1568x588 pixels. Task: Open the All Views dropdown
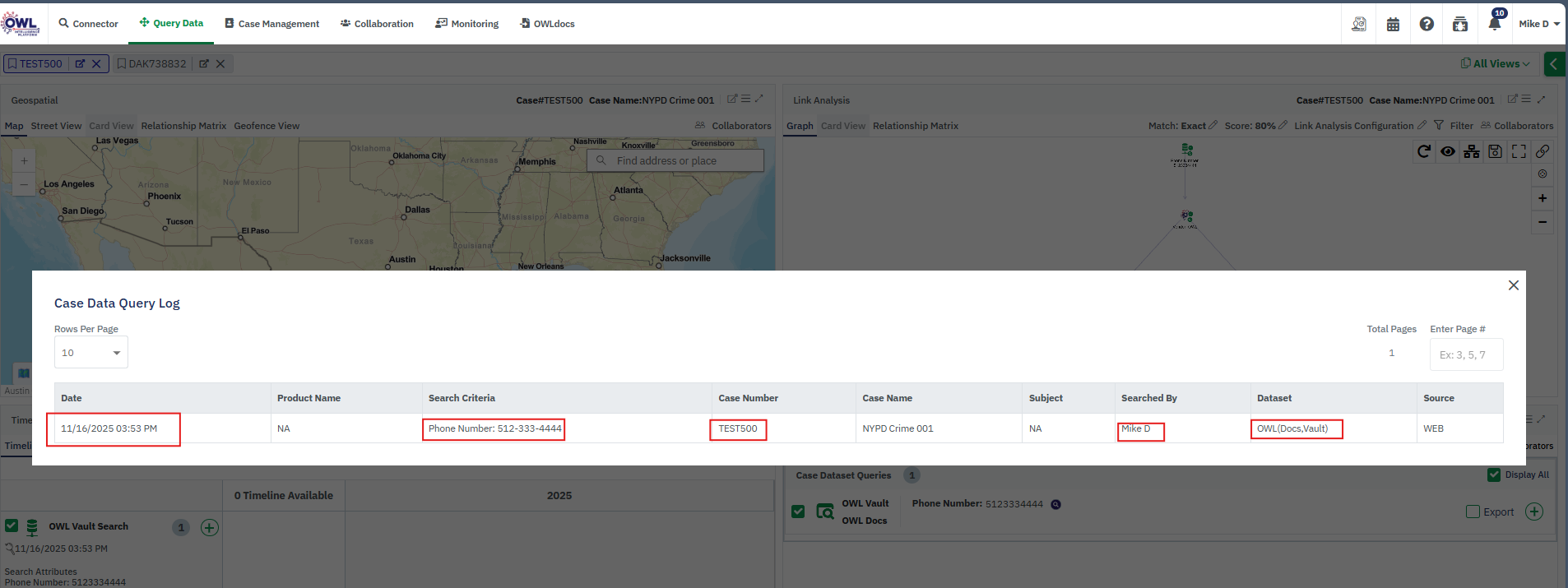tap(1496, 63)
